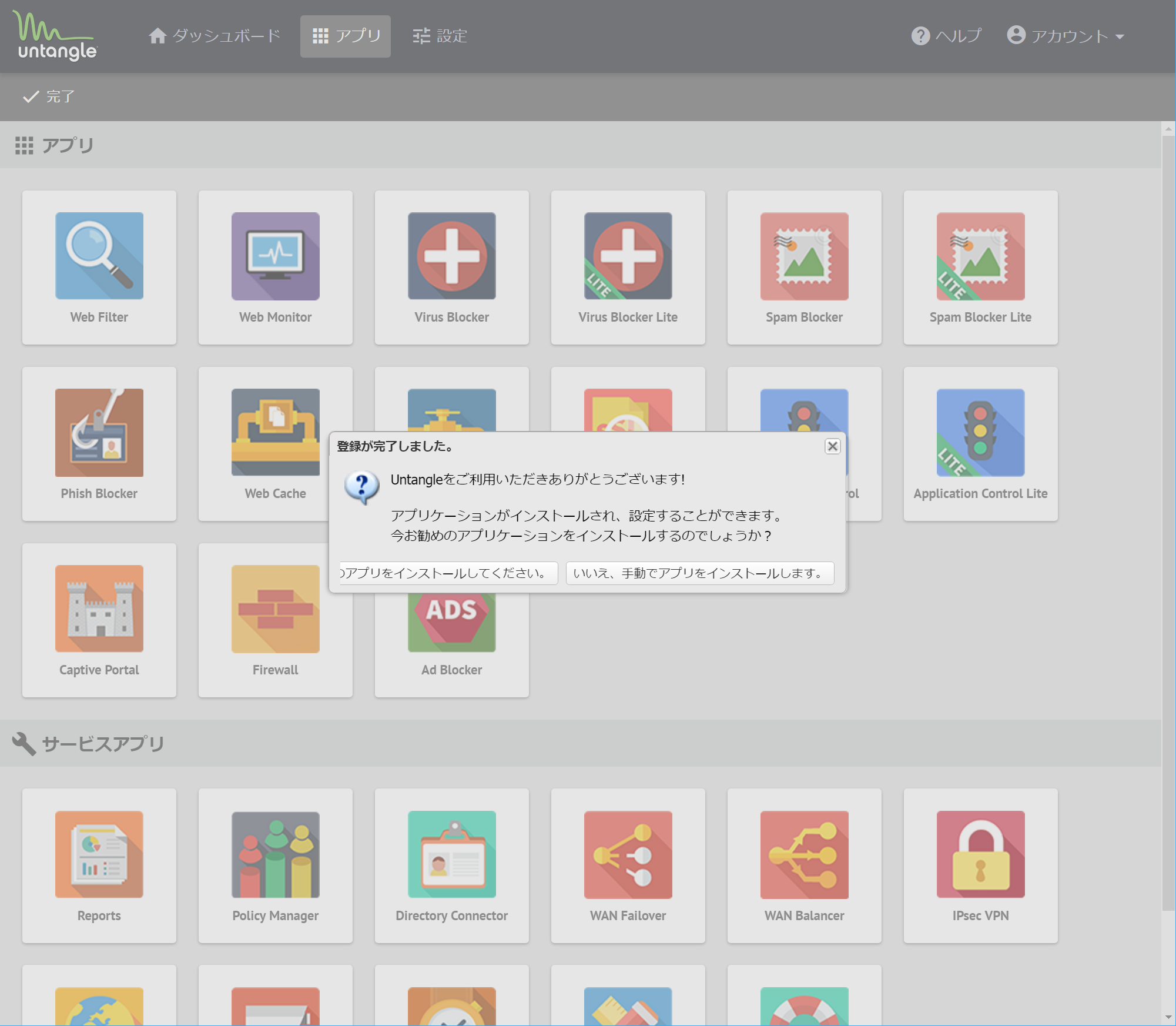Confirm installing the recommended apps
The width and height of the screenshot is (1176, 1026).
[449, 573]
